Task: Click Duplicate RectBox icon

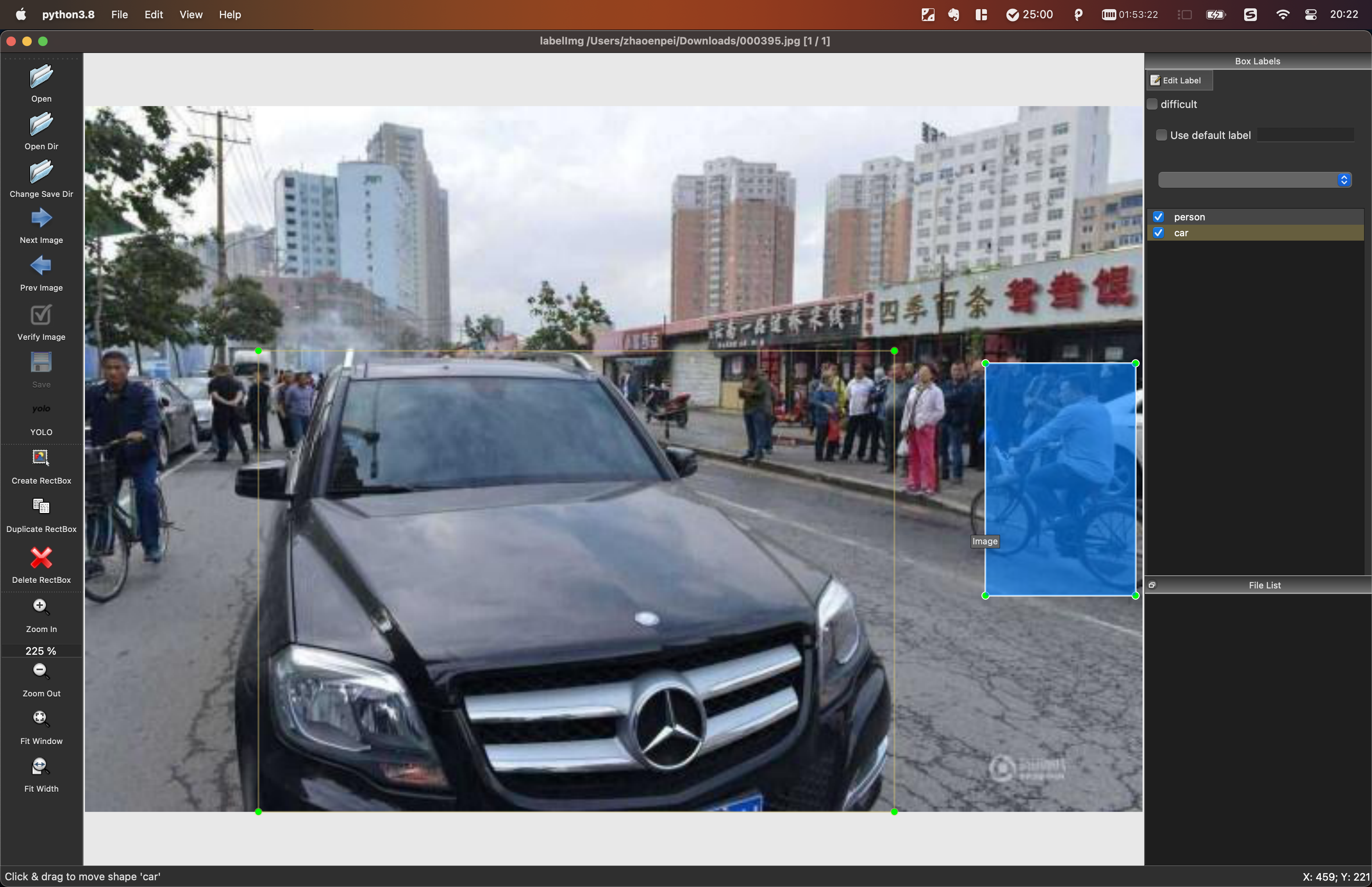Action: (41, 506)
